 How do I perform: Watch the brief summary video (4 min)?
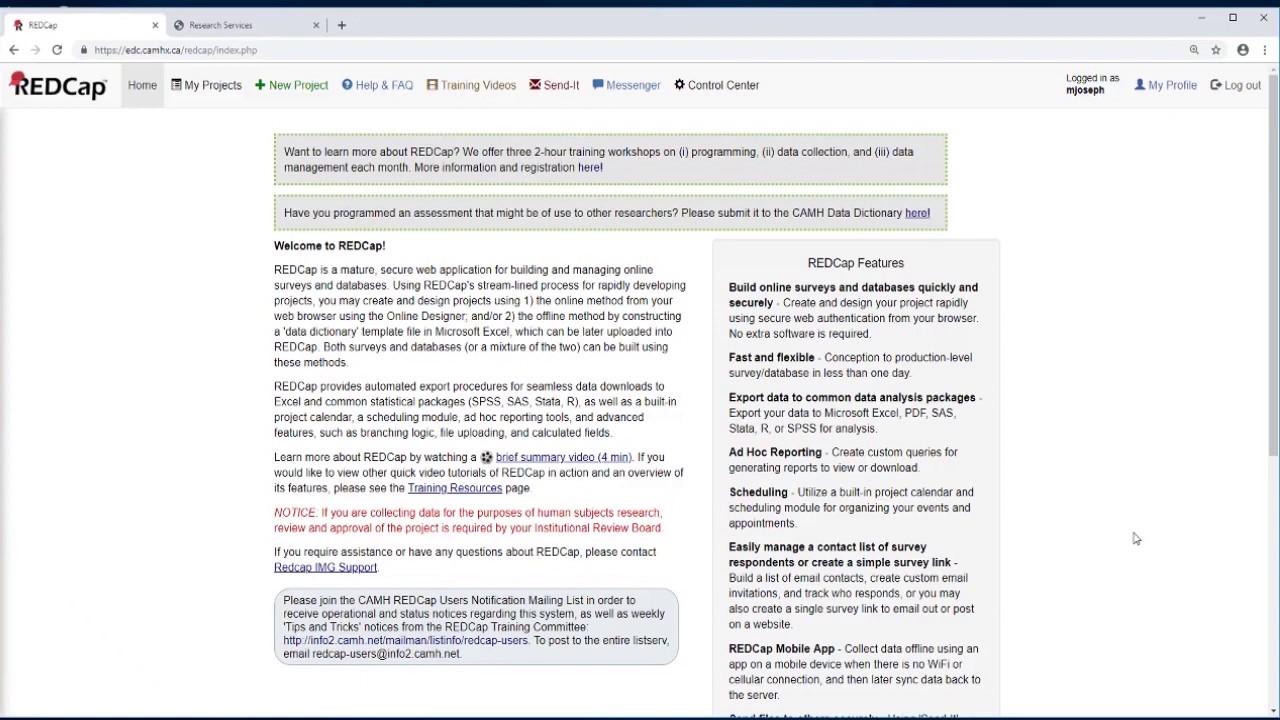pyautogui.click(x=563, y=457)
